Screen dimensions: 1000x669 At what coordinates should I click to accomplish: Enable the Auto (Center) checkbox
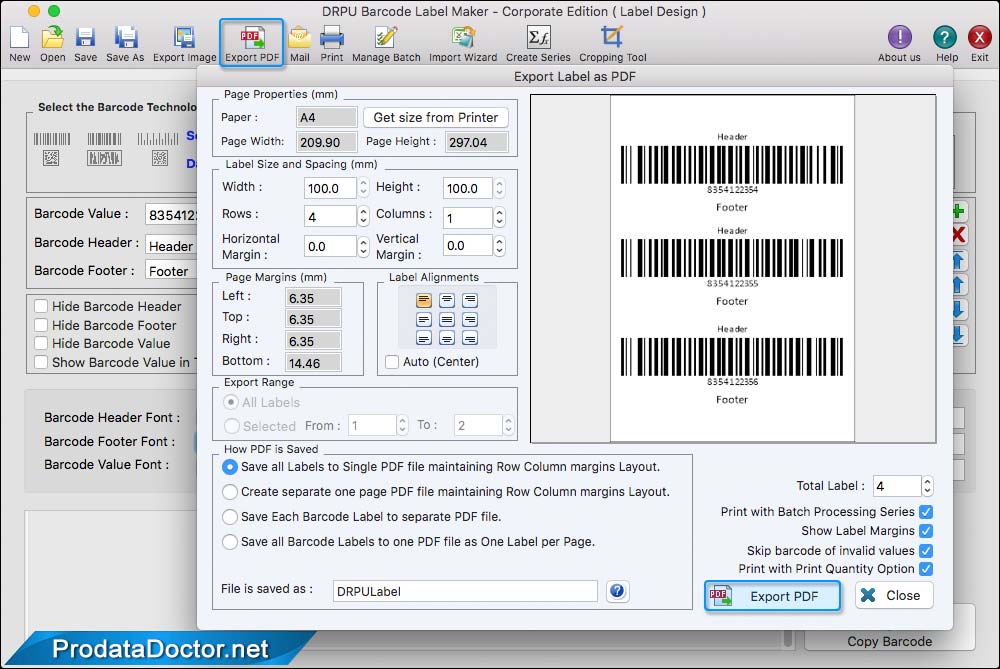[x=392, y=362]
